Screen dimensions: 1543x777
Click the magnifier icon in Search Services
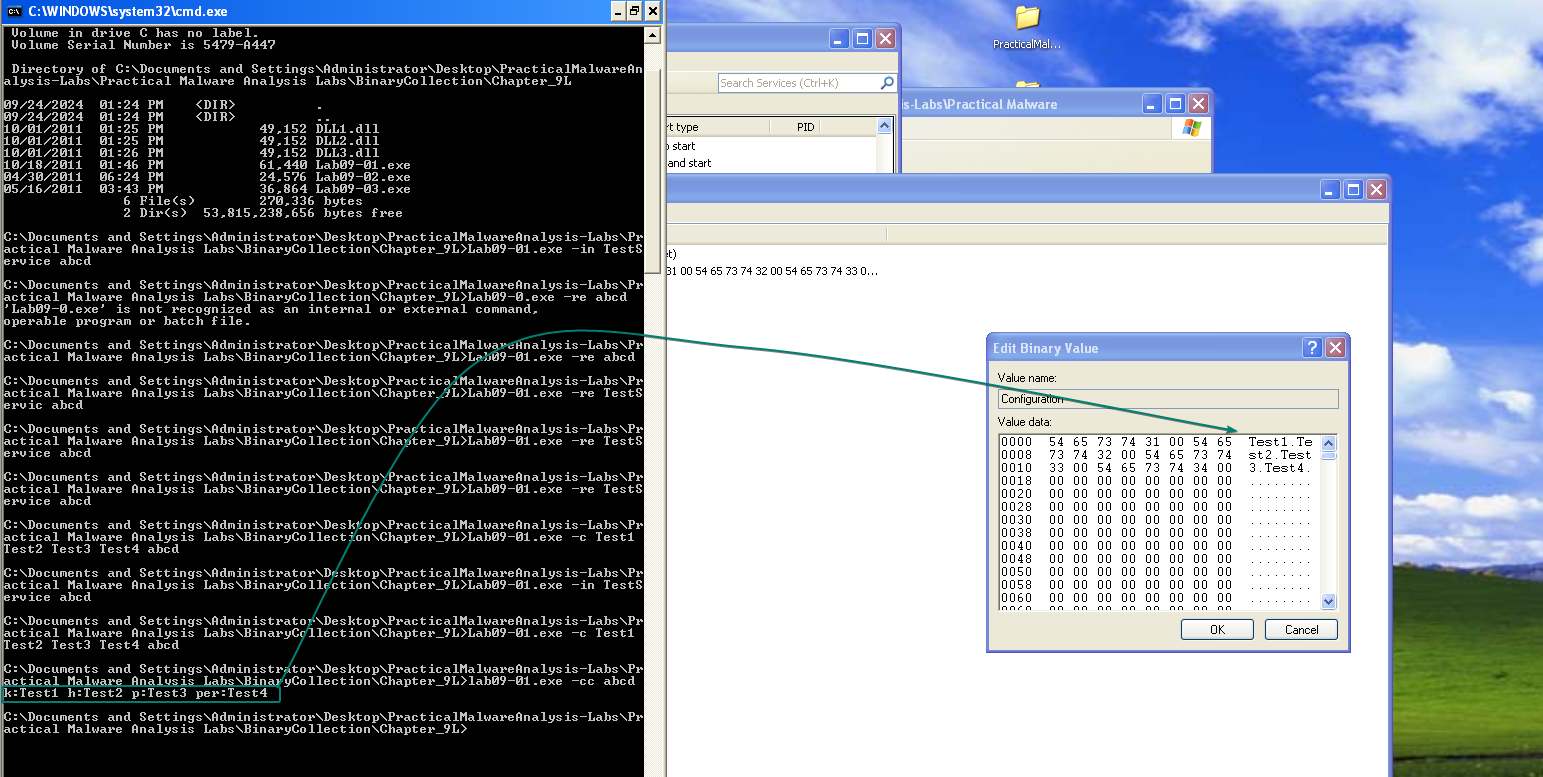[886, 83]
